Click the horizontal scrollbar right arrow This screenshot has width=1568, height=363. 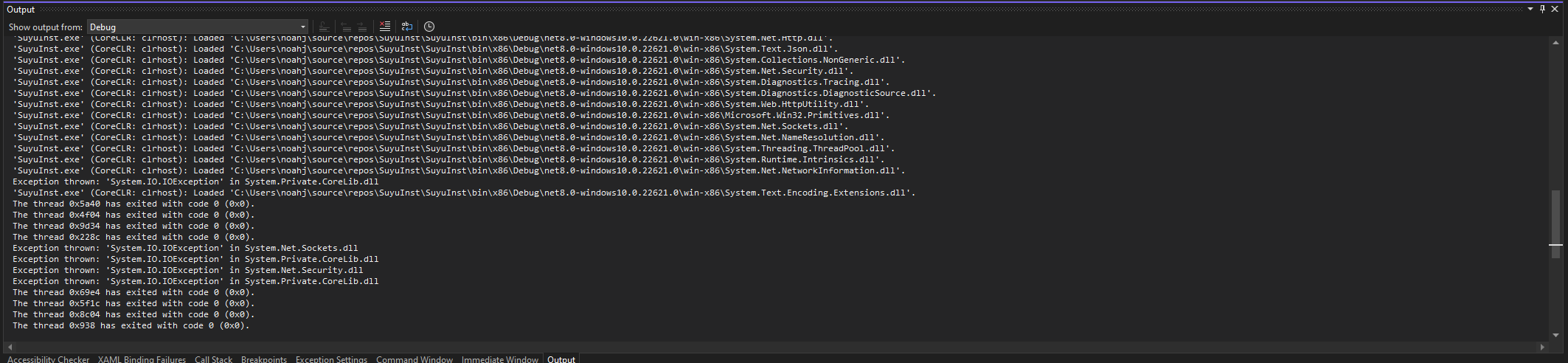[1542, 347]
